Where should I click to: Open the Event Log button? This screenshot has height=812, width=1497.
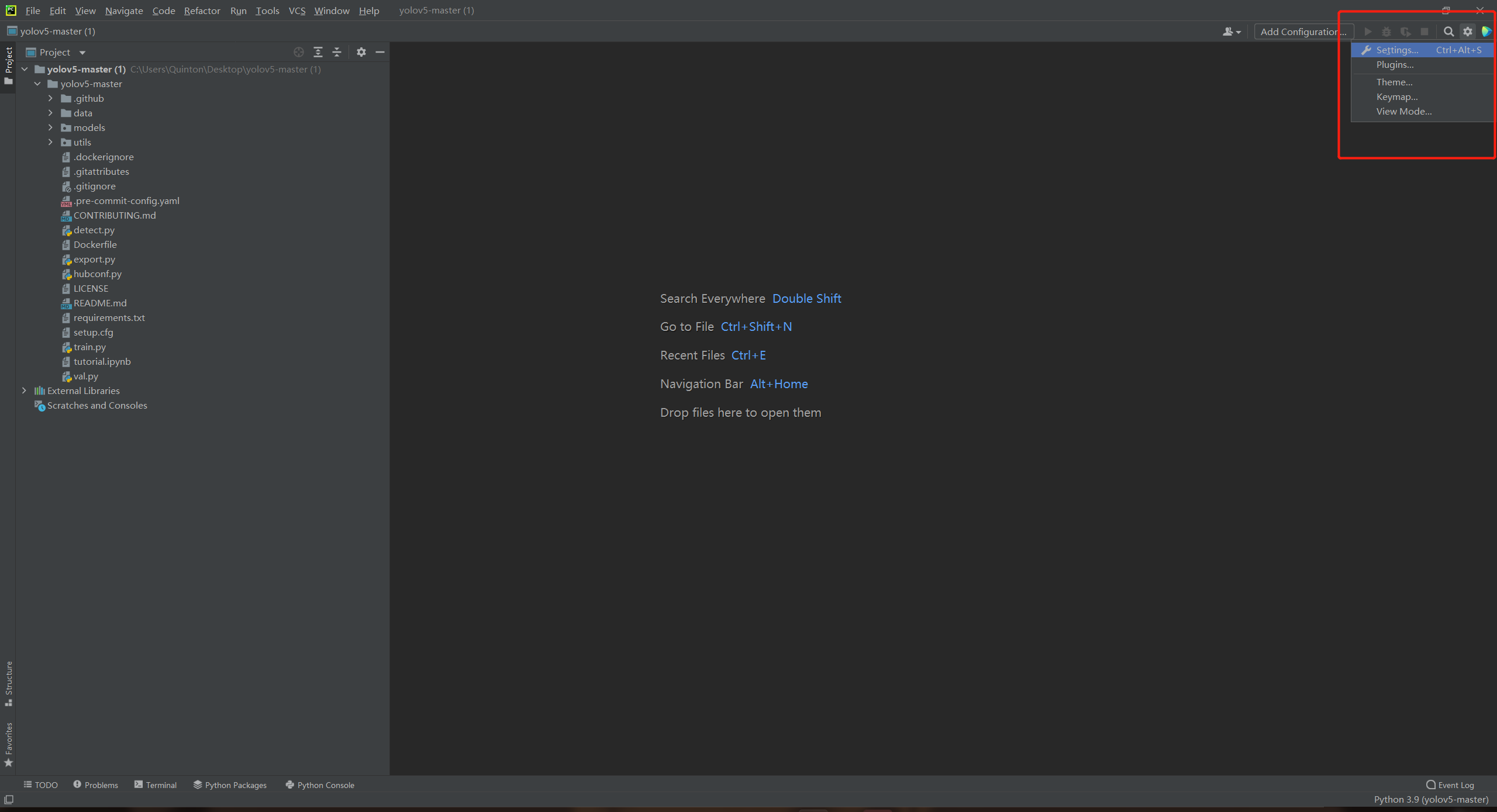coord(1450,785)
